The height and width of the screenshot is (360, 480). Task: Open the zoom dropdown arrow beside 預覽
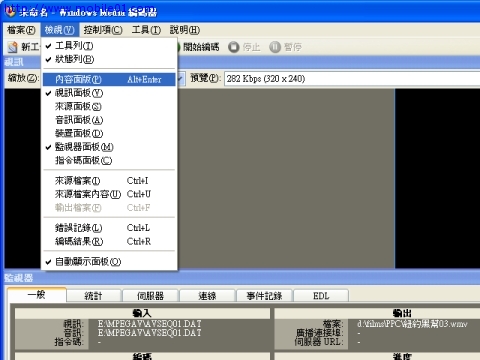tap(180, 79)
